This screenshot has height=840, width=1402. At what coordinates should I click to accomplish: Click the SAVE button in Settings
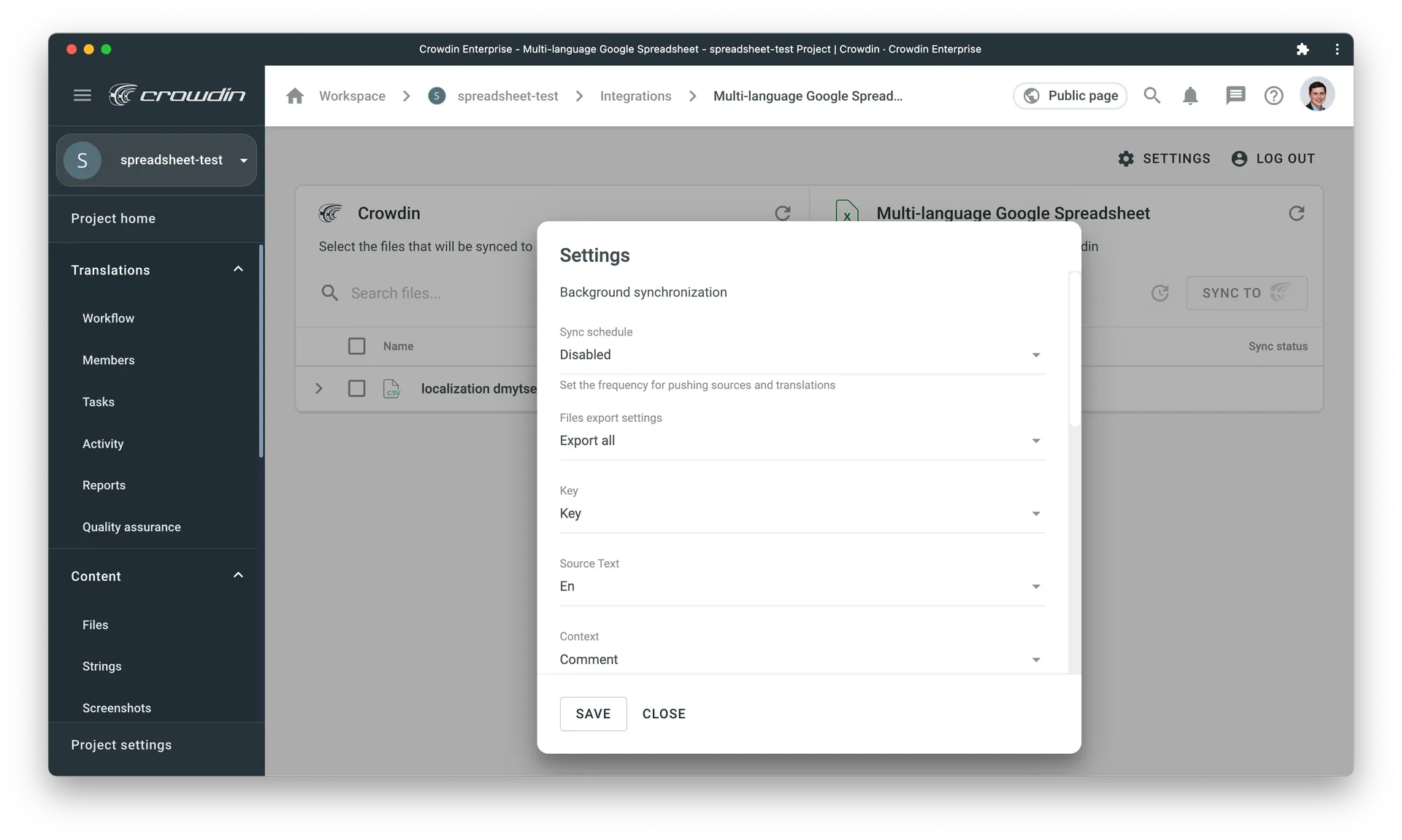click(x=593, y=714)
